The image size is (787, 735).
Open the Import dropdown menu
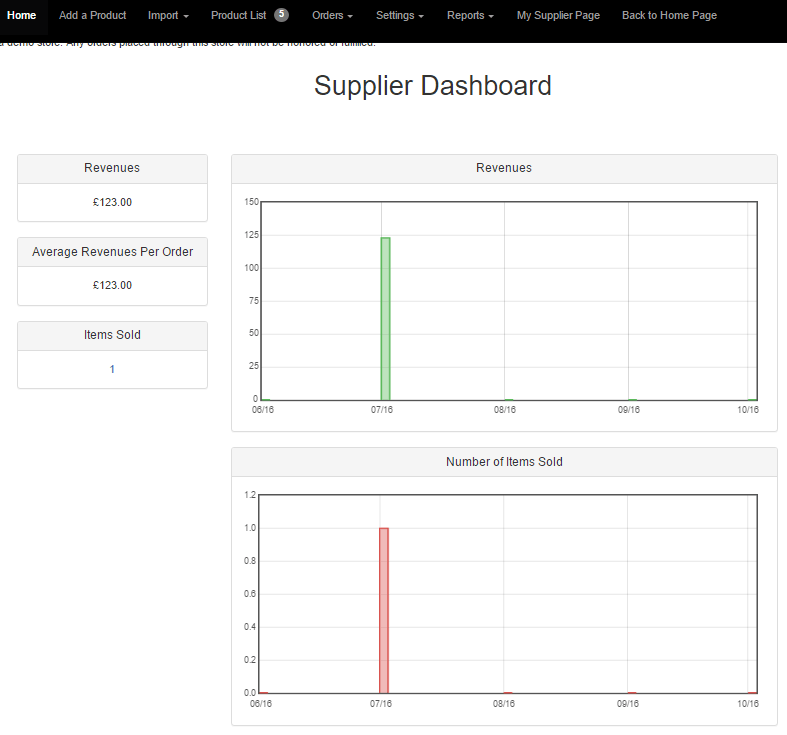coord(168,16)
